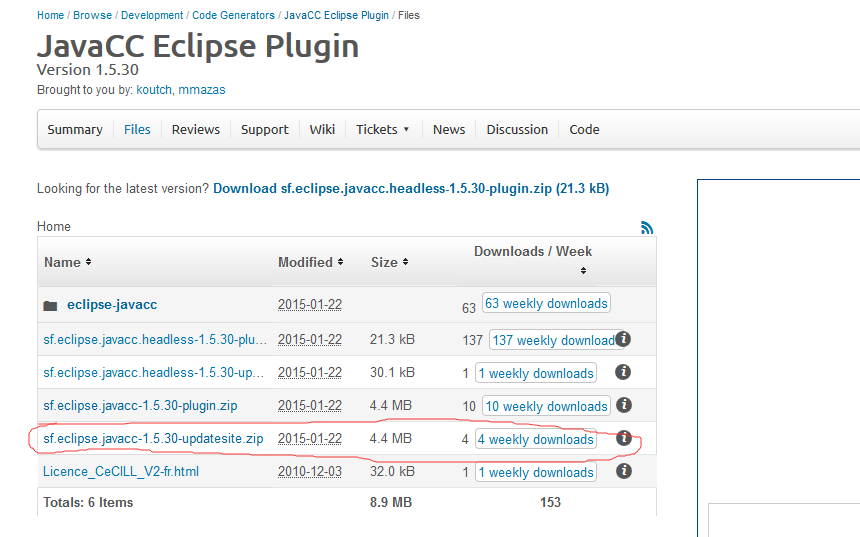Click 1 weekly downloads for headless-1.5.30-up...
Image resolution: width=860 pixels, height=537 pixels.
(x=536, y=373)
